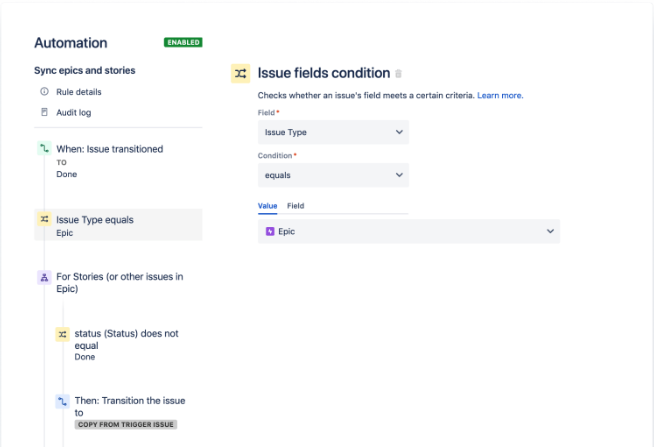654x447 pixels.
Task: Click the purple For Stories branch icon
Action: pos(44,277)
